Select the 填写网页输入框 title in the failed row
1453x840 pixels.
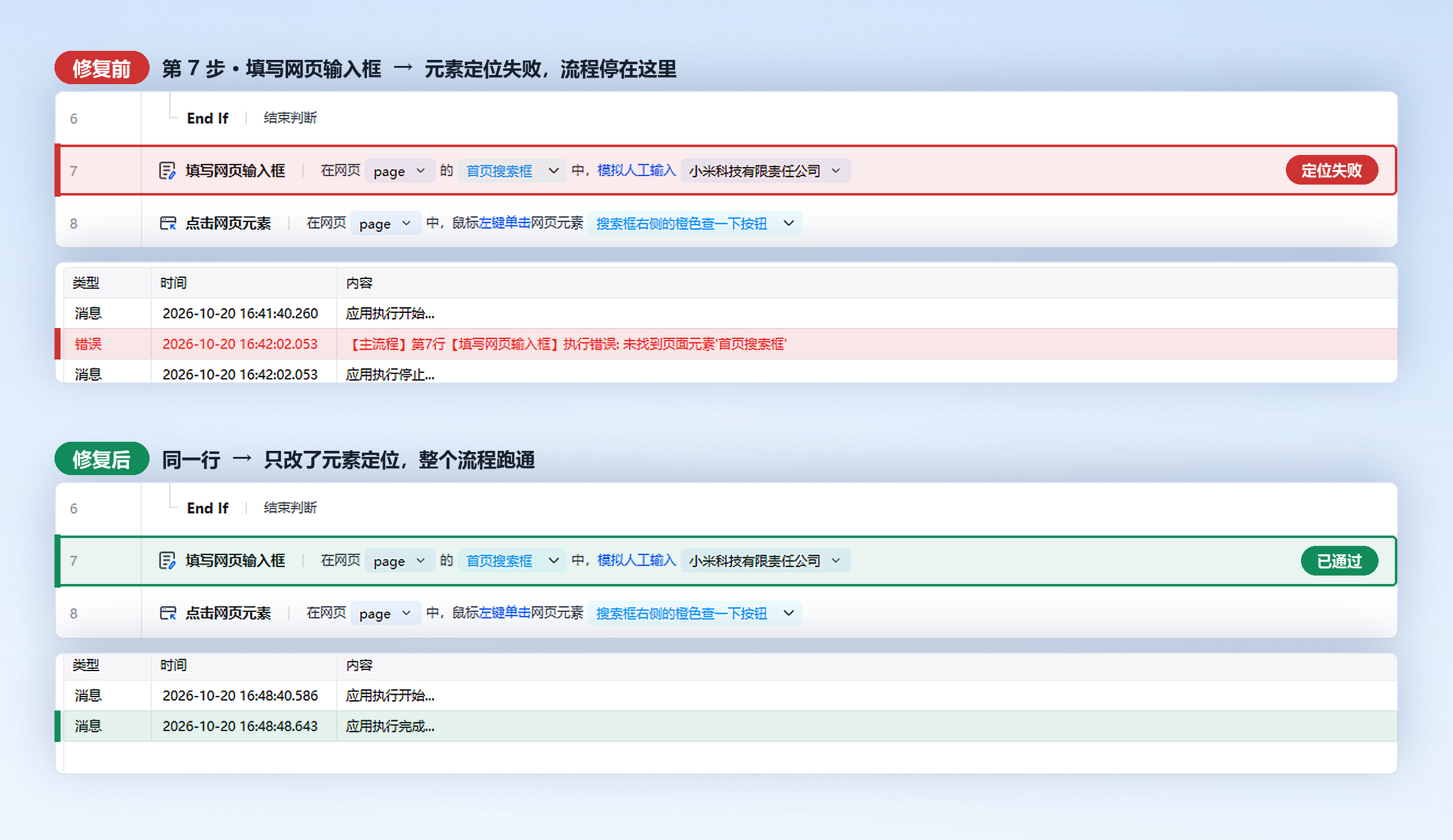[235, 171]
